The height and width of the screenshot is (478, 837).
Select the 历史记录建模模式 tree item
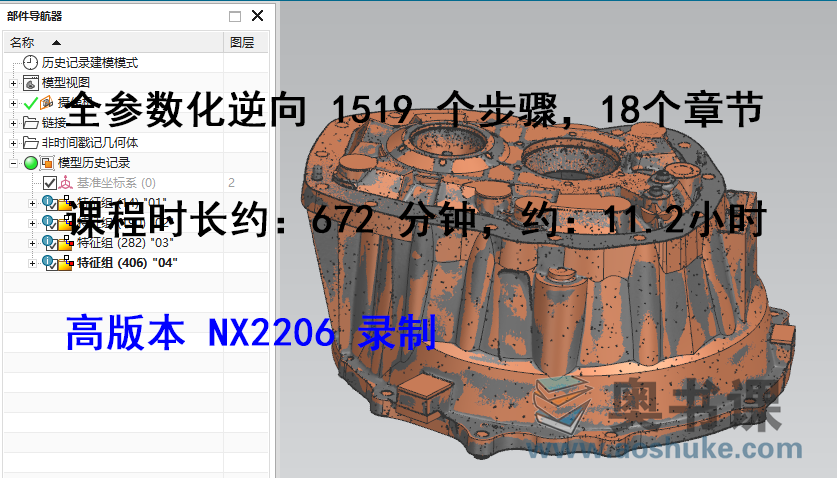pos(96,62)
